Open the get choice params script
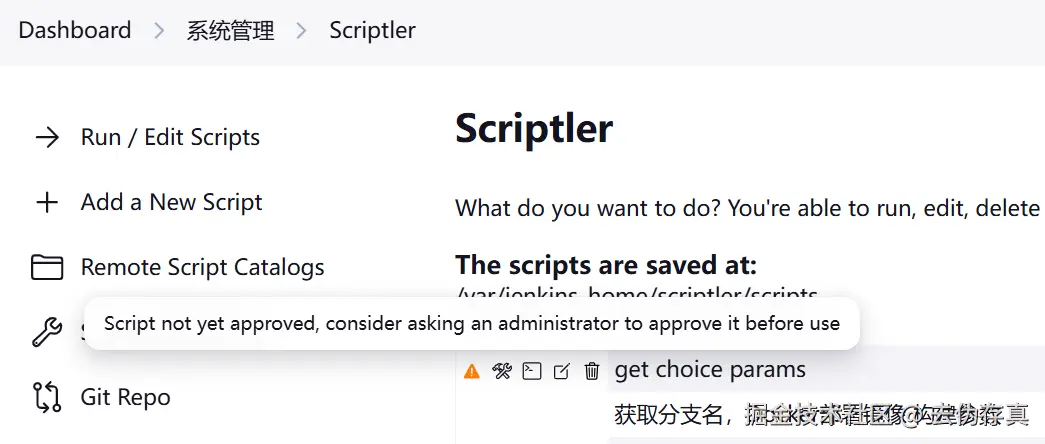1045x444 pixels. 710,369
